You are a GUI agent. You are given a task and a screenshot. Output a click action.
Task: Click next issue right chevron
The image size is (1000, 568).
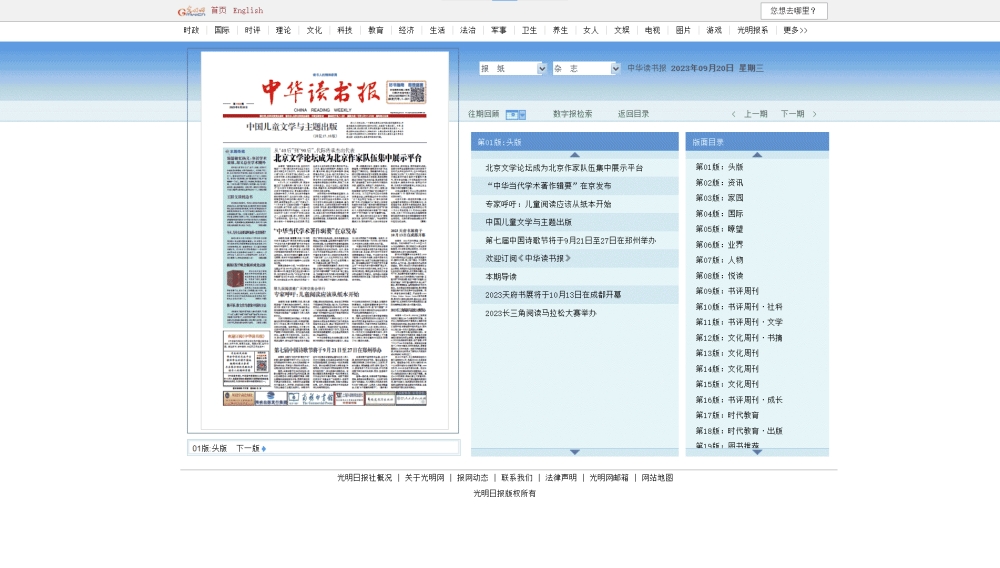pyautogui.click(x=814, y=114)
